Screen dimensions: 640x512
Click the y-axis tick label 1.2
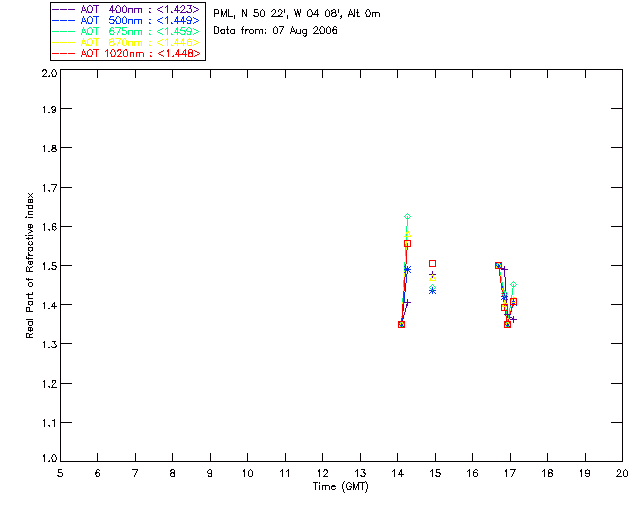49,384
